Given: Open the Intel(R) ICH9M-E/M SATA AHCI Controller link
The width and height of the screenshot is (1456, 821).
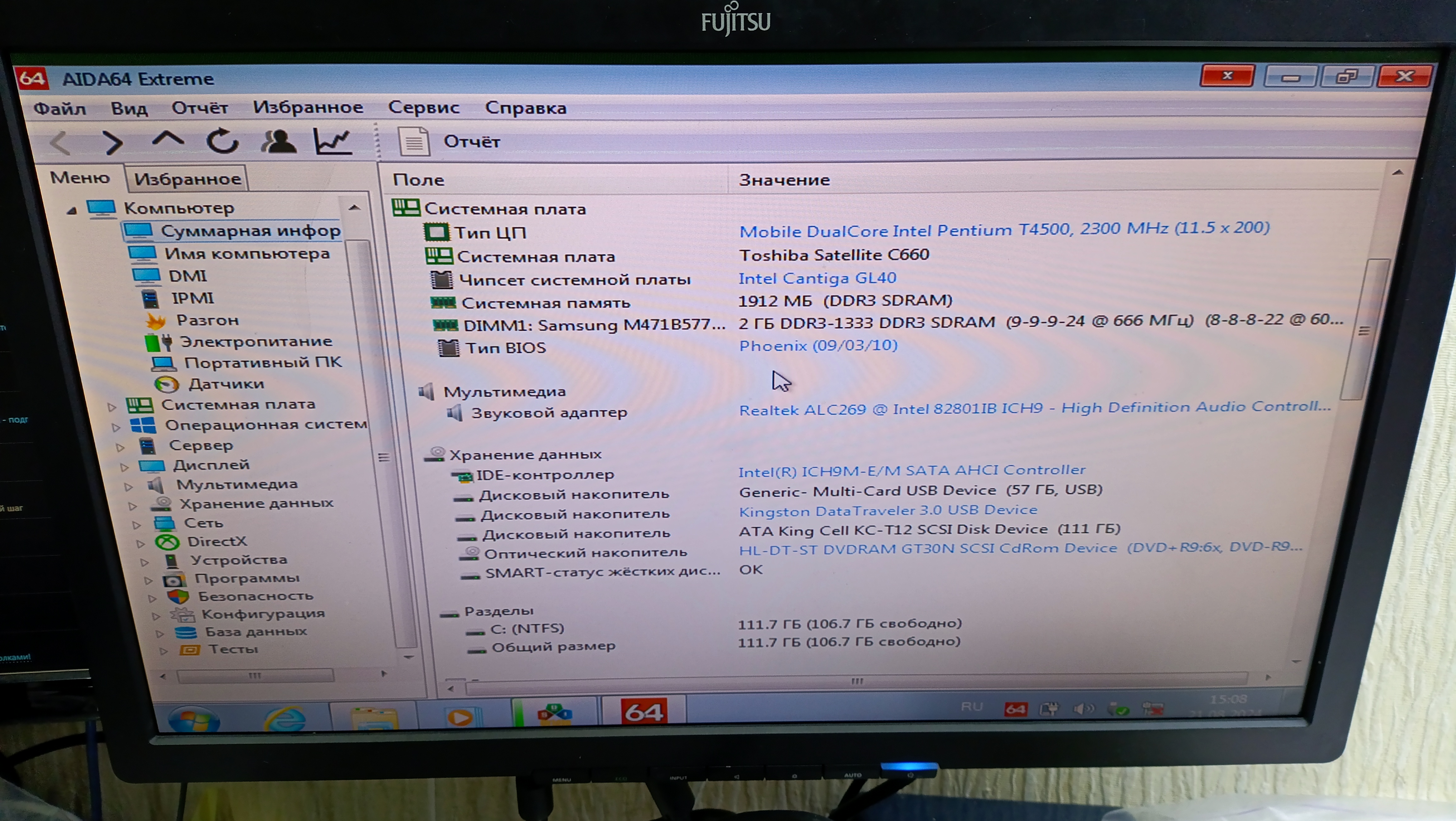Looking at the screenshot, I should point(912,470).
